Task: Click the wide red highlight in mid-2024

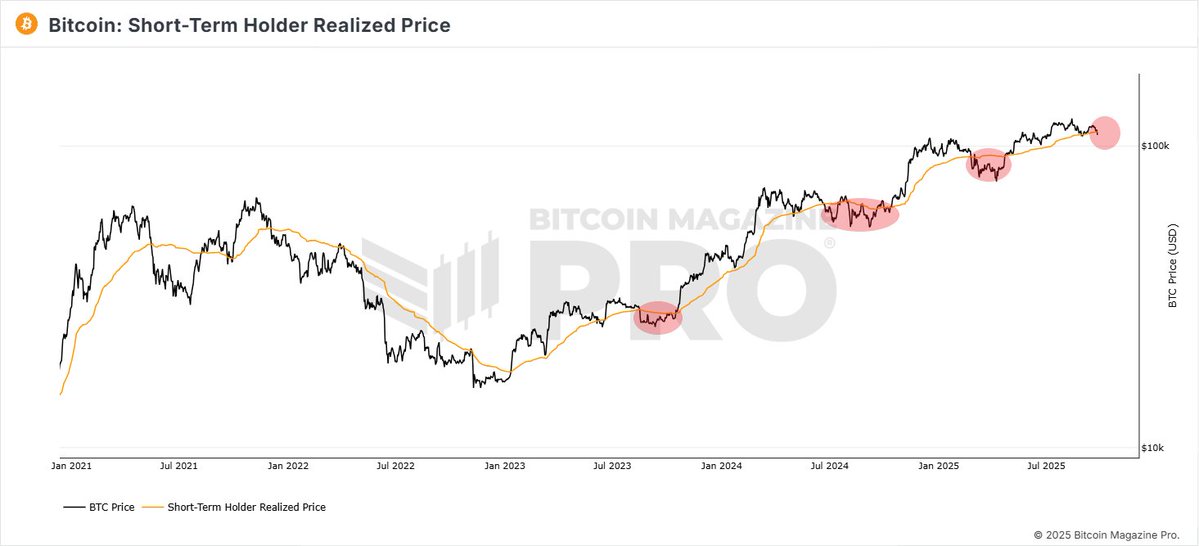Action: 860,214
